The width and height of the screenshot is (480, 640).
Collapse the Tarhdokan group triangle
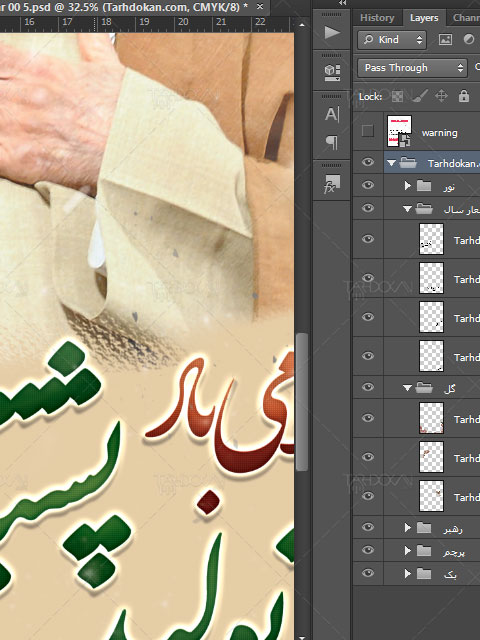pos(391,163)
